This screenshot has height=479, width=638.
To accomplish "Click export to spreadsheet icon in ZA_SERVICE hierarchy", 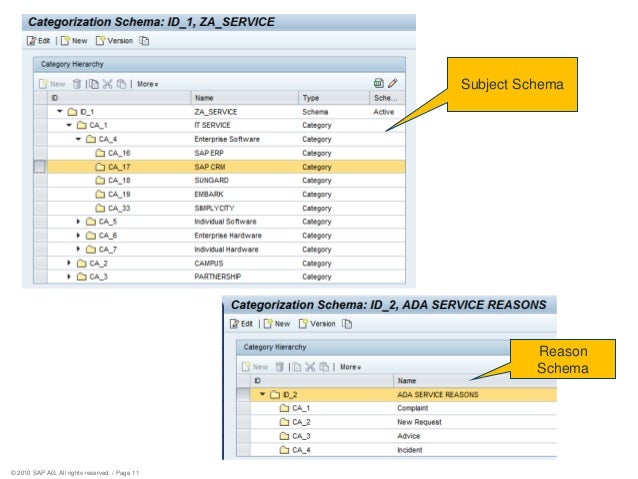I will (378, 83).
